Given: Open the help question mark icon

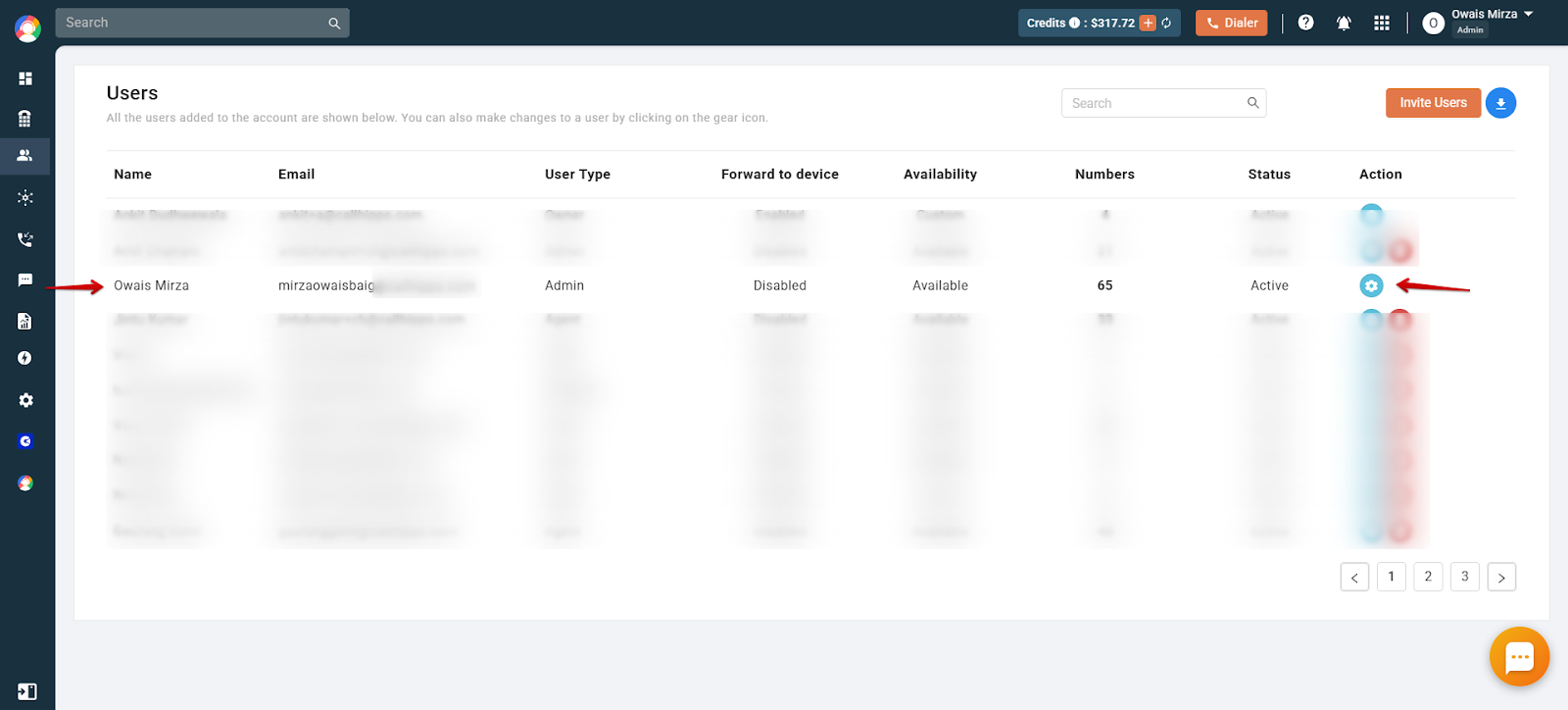Looking at the screenshot, I should tap(1305, 23).
